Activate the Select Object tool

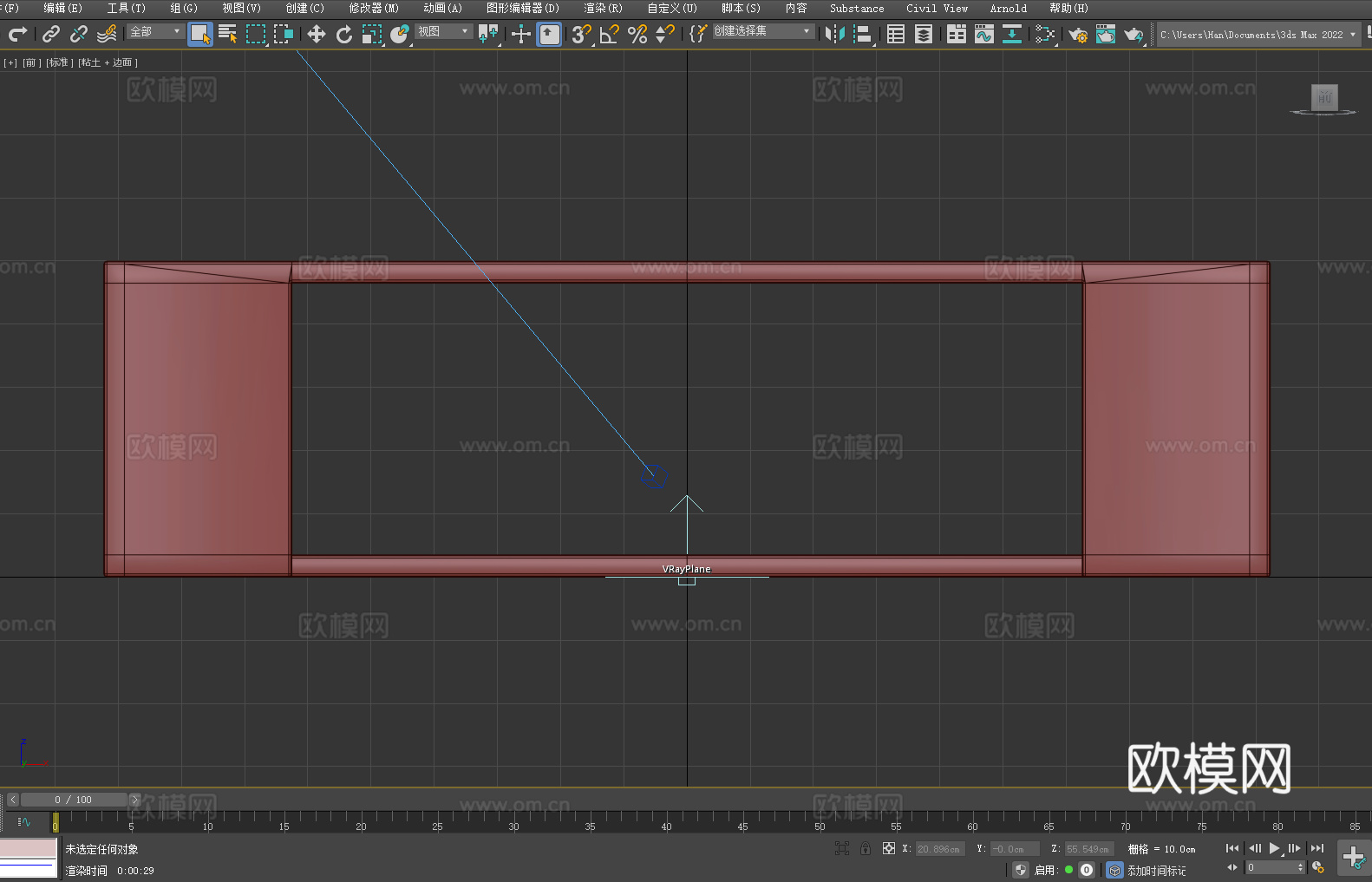point(200,34)
